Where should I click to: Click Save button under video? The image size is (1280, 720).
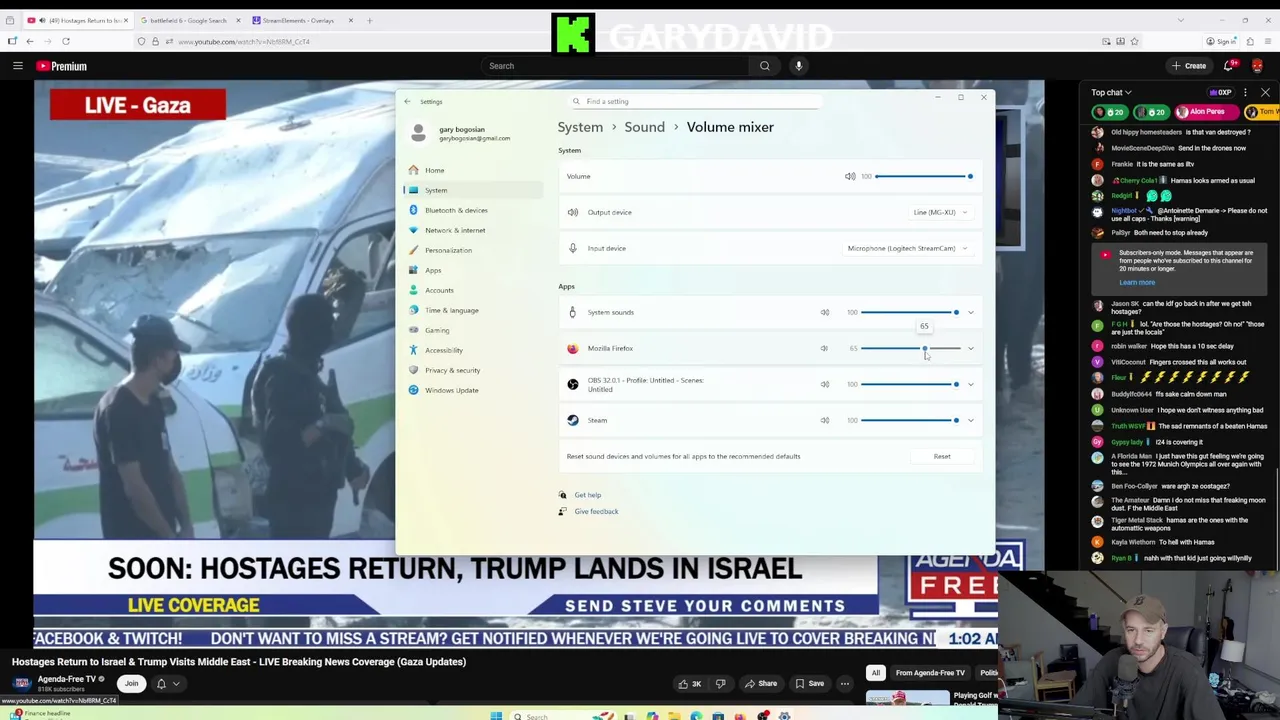click(x=810, y=684)
